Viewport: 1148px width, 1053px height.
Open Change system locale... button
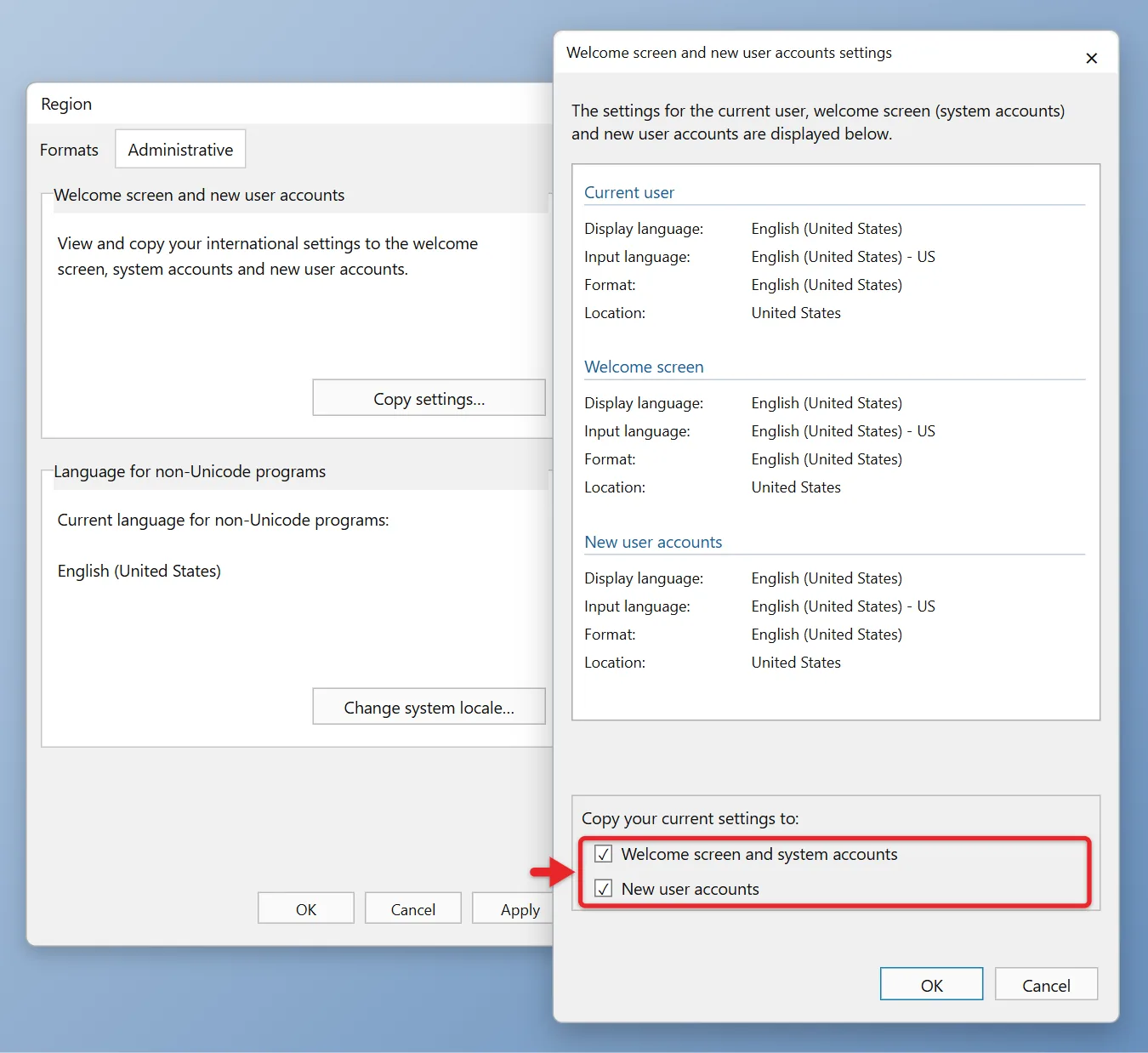[x=429, y=707]
